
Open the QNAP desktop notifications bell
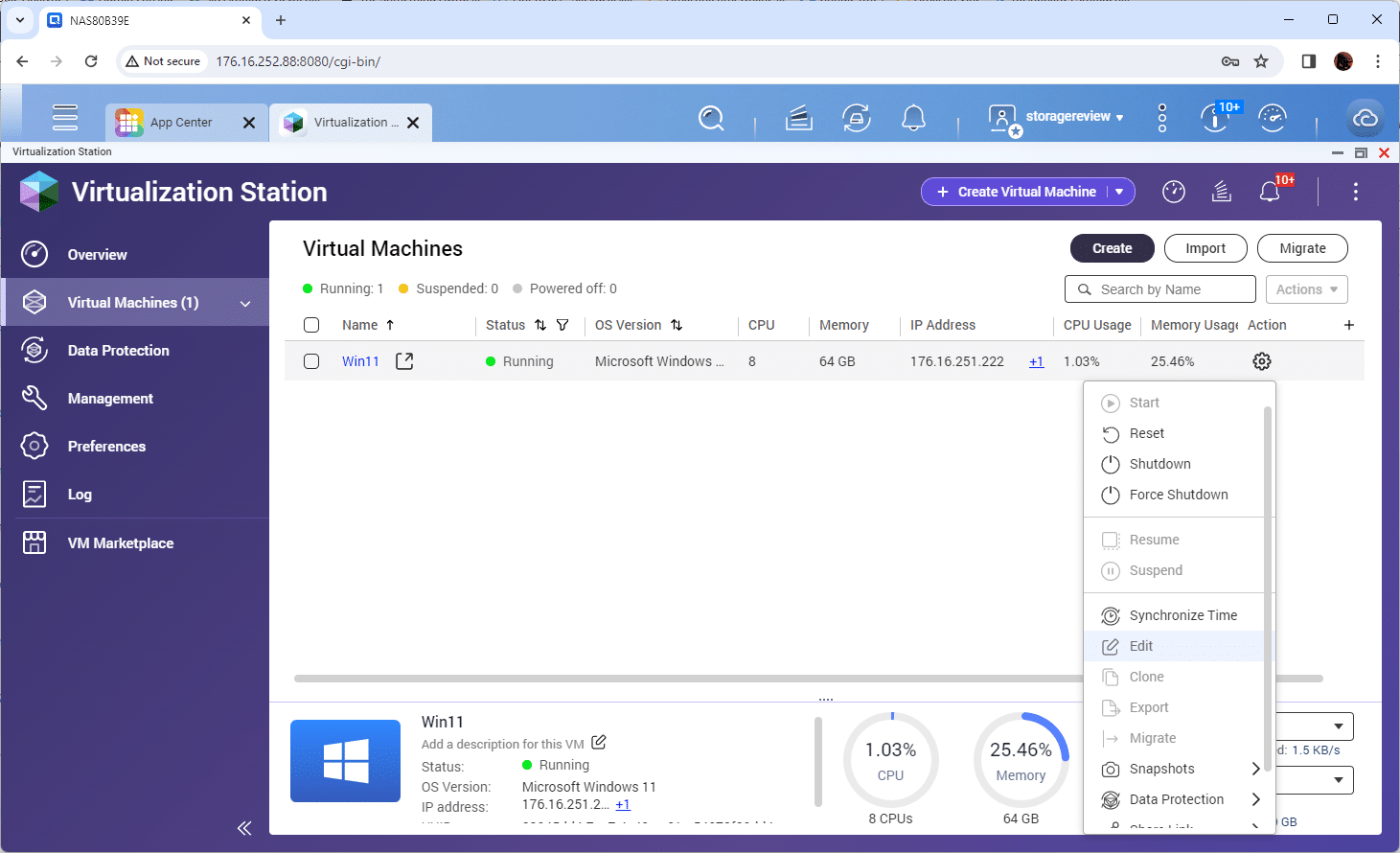(914, 119)
